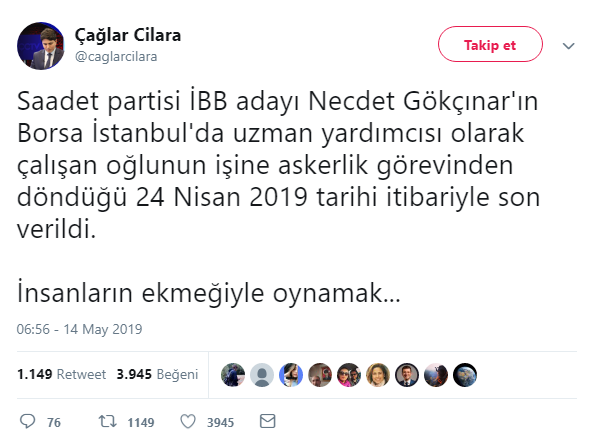The image size is (613, 444).
Task: Select the first liker avatar in row
Action: (233, 375)
